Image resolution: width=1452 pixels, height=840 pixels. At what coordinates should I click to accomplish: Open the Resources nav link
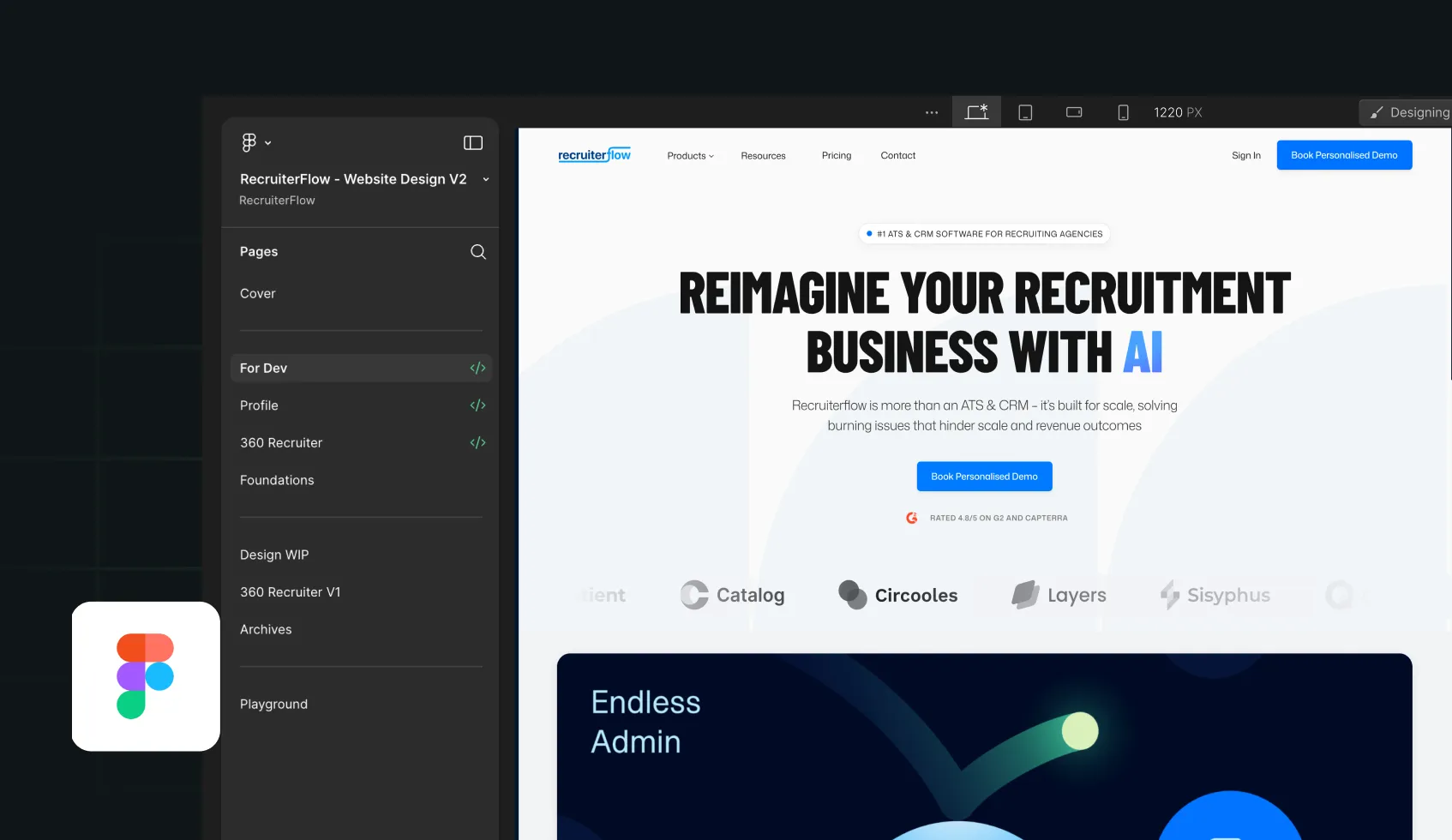(x=763, y=156)
